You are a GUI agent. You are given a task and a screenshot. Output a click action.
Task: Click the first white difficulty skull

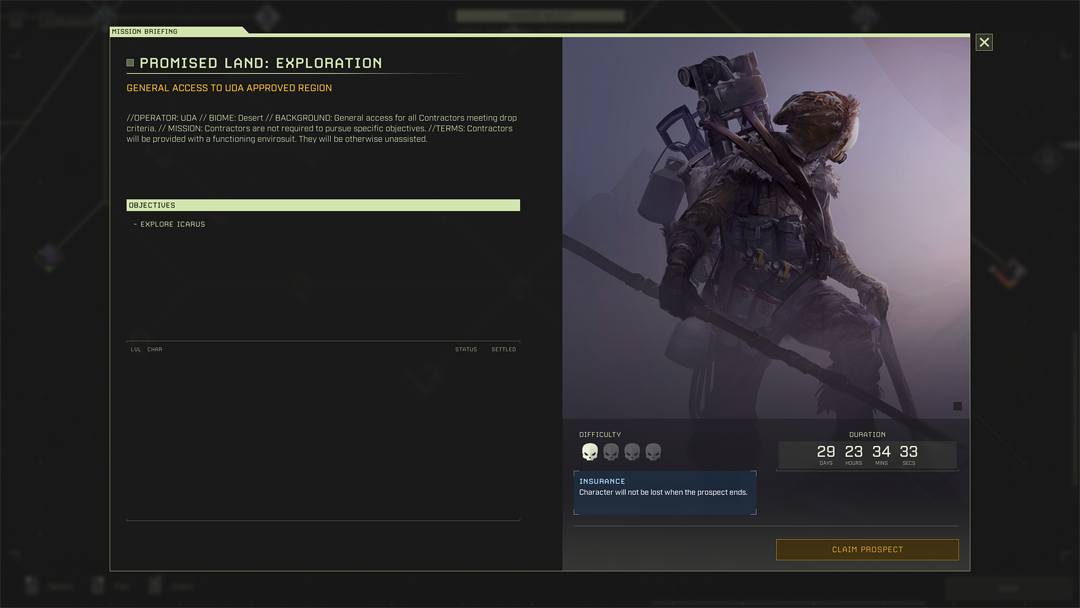click(590, 452)
